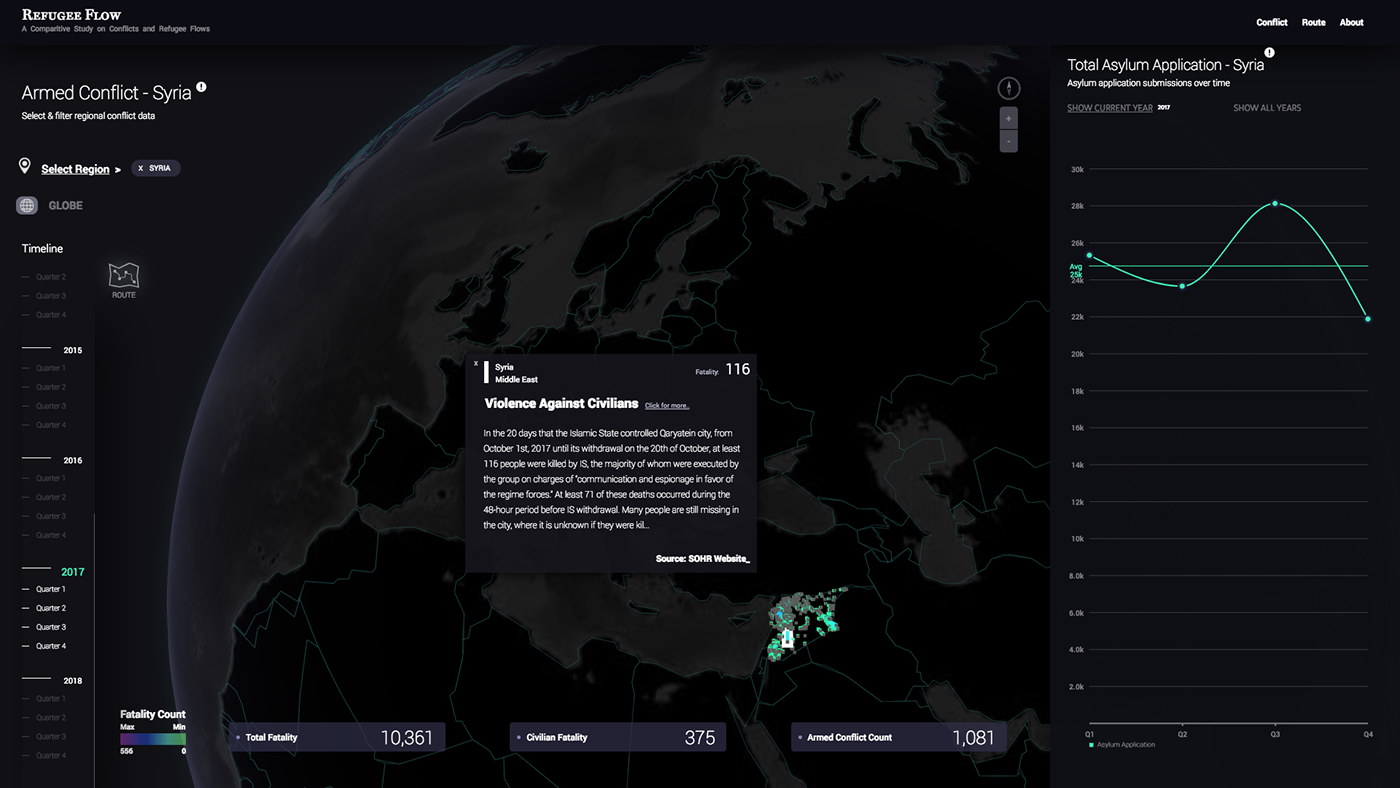Click the info icon beside Armed Conflict - Syria
Viewport: 1400px width, 788px height.
click(x=201, y=87)
